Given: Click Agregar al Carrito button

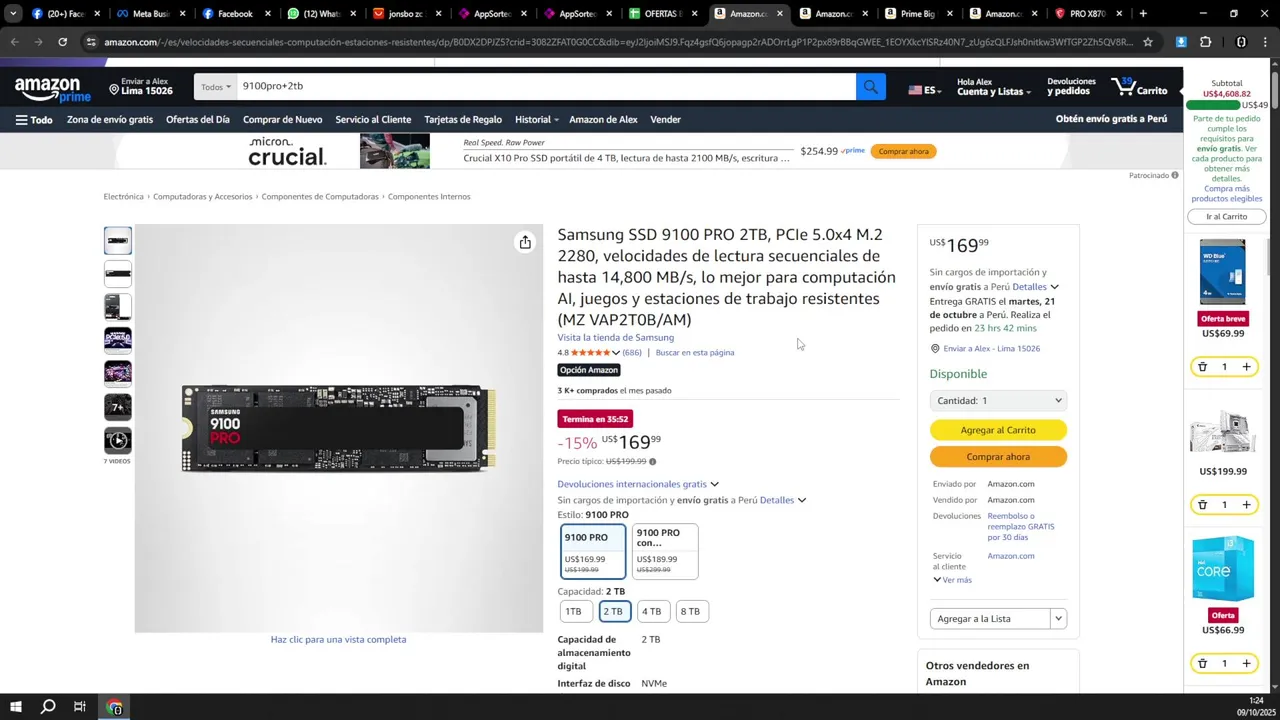Looking at the screenshot, I should pyautogui.click(x=998, y=430).
